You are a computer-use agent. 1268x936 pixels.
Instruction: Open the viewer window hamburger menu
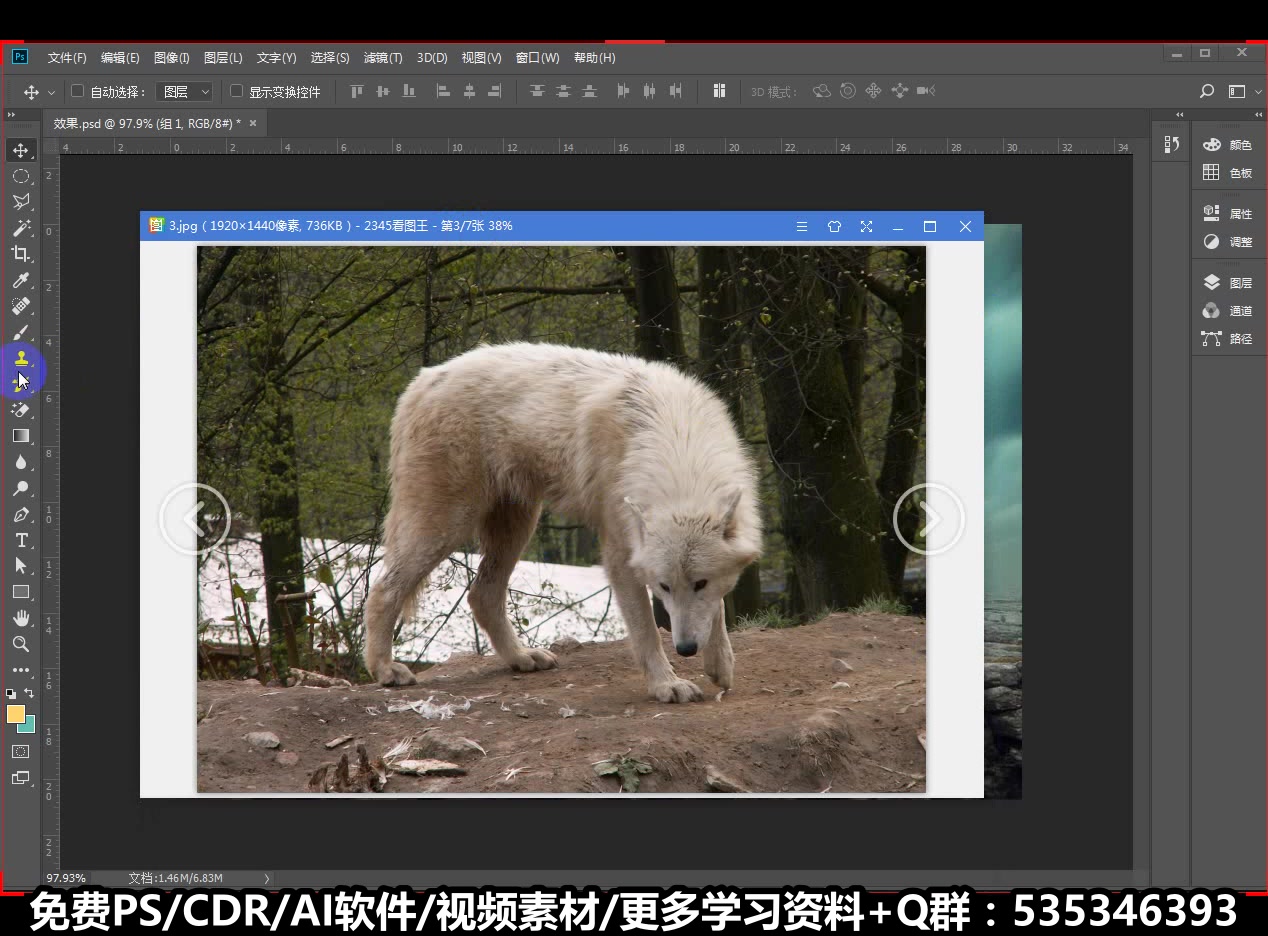coord(802,226)
